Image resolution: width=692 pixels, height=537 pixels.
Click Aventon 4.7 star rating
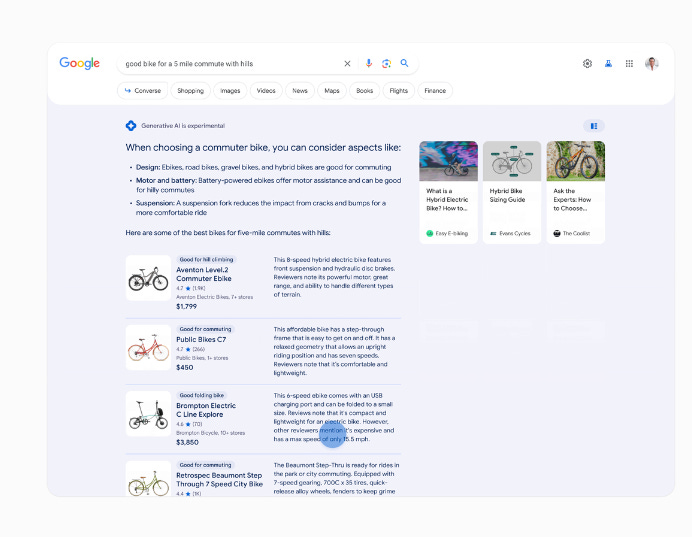[191, 288]
